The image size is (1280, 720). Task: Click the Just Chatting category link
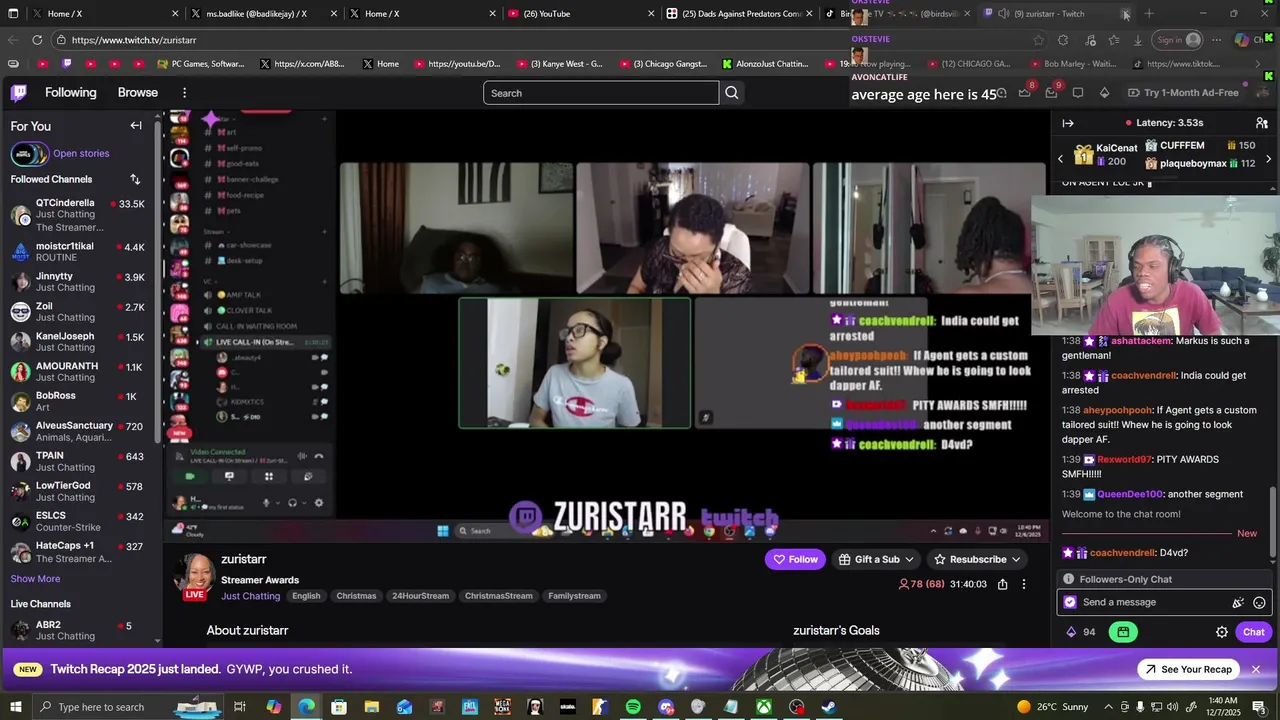click(251, 596)
